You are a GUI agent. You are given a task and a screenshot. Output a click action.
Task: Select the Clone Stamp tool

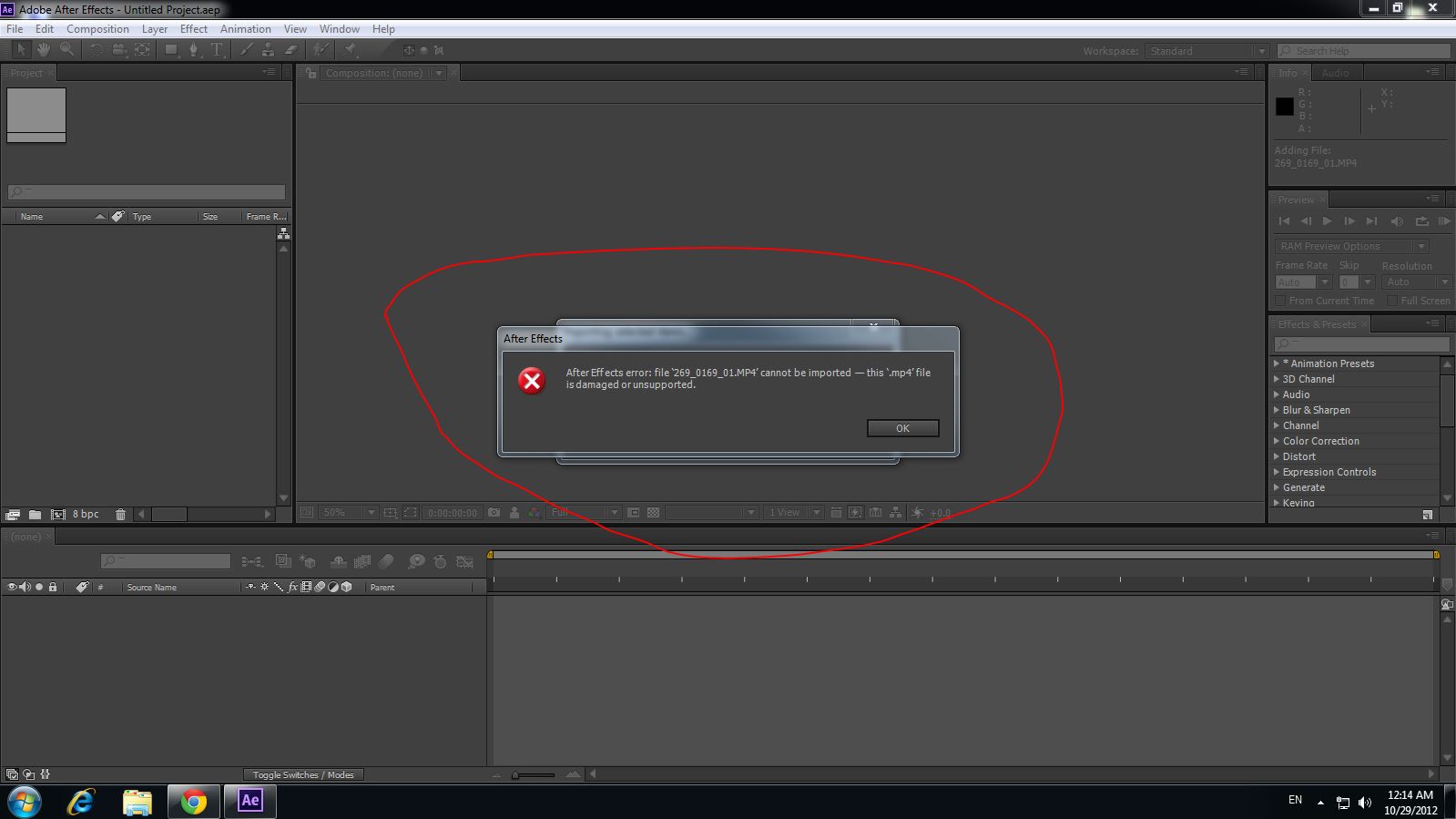coord(268,50)
